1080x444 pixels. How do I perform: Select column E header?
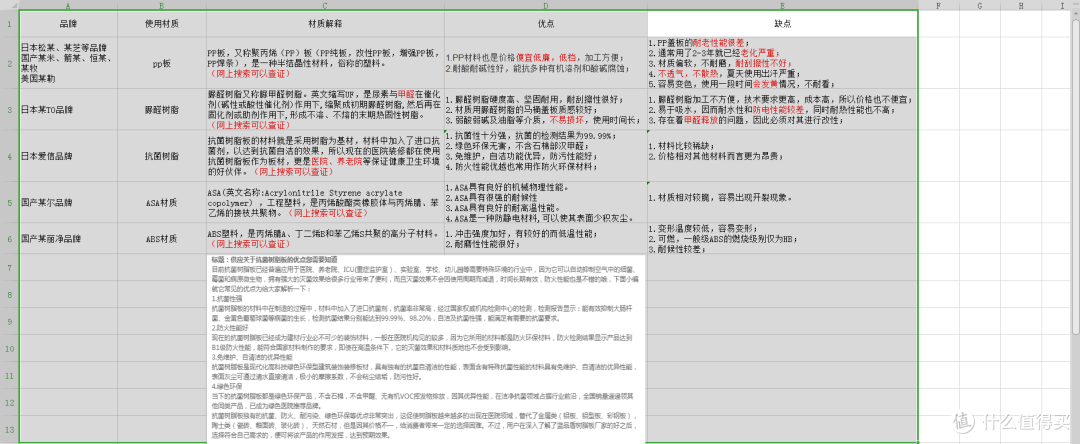(782, 5)
